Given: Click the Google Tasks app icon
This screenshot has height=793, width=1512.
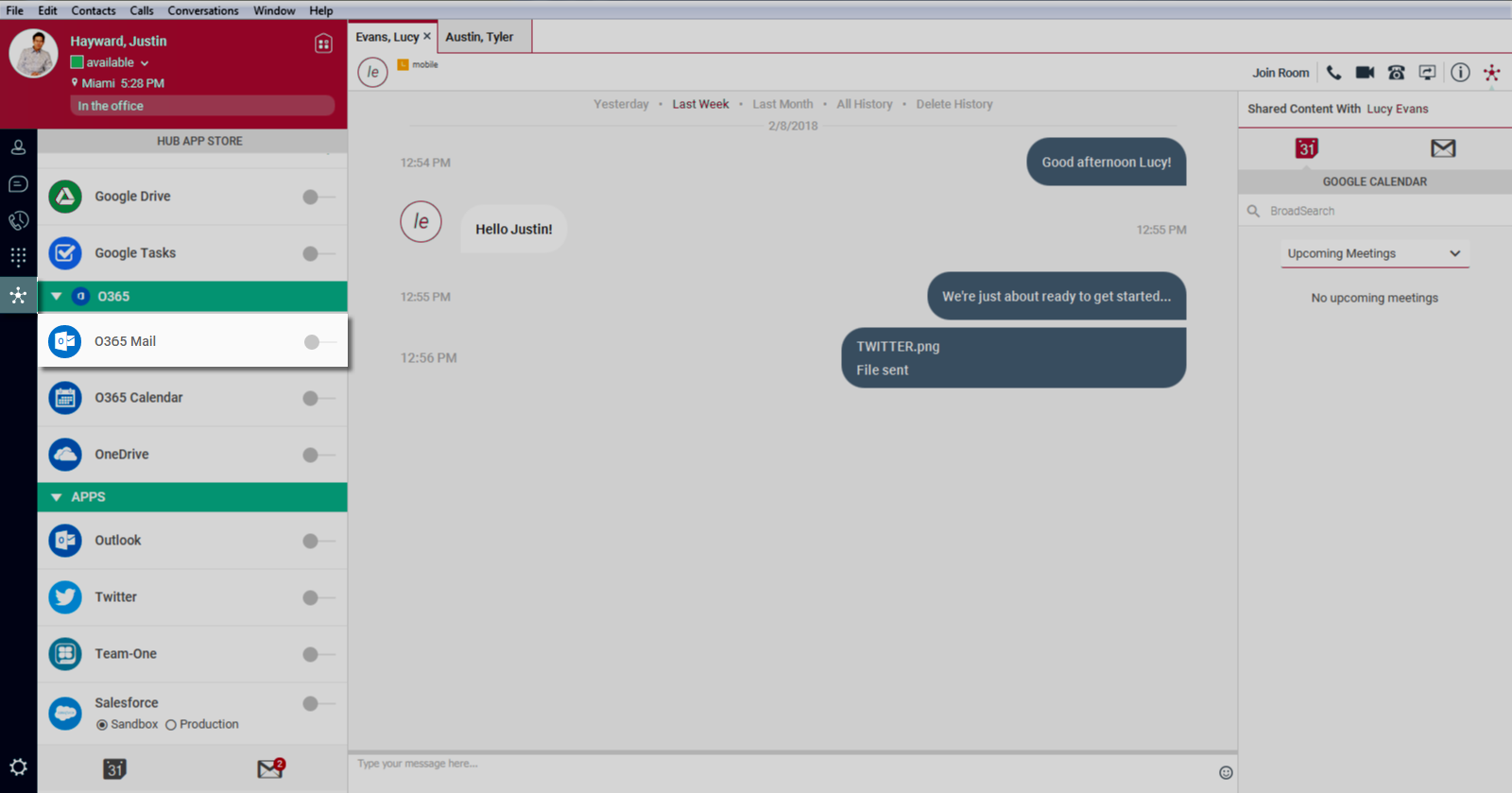Looking at the screenshot, I should 65,253.
